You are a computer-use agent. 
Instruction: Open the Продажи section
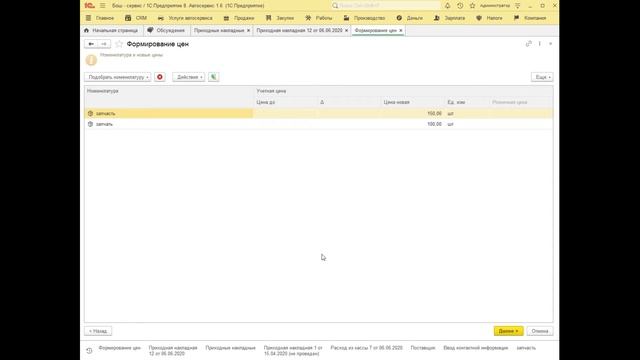pyautogui.click(x=239, y=18)
